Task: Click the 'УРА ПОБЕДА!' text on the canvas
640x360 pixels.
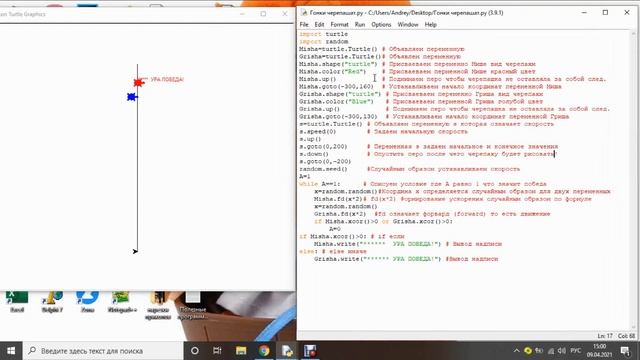Action: [167, 80]
